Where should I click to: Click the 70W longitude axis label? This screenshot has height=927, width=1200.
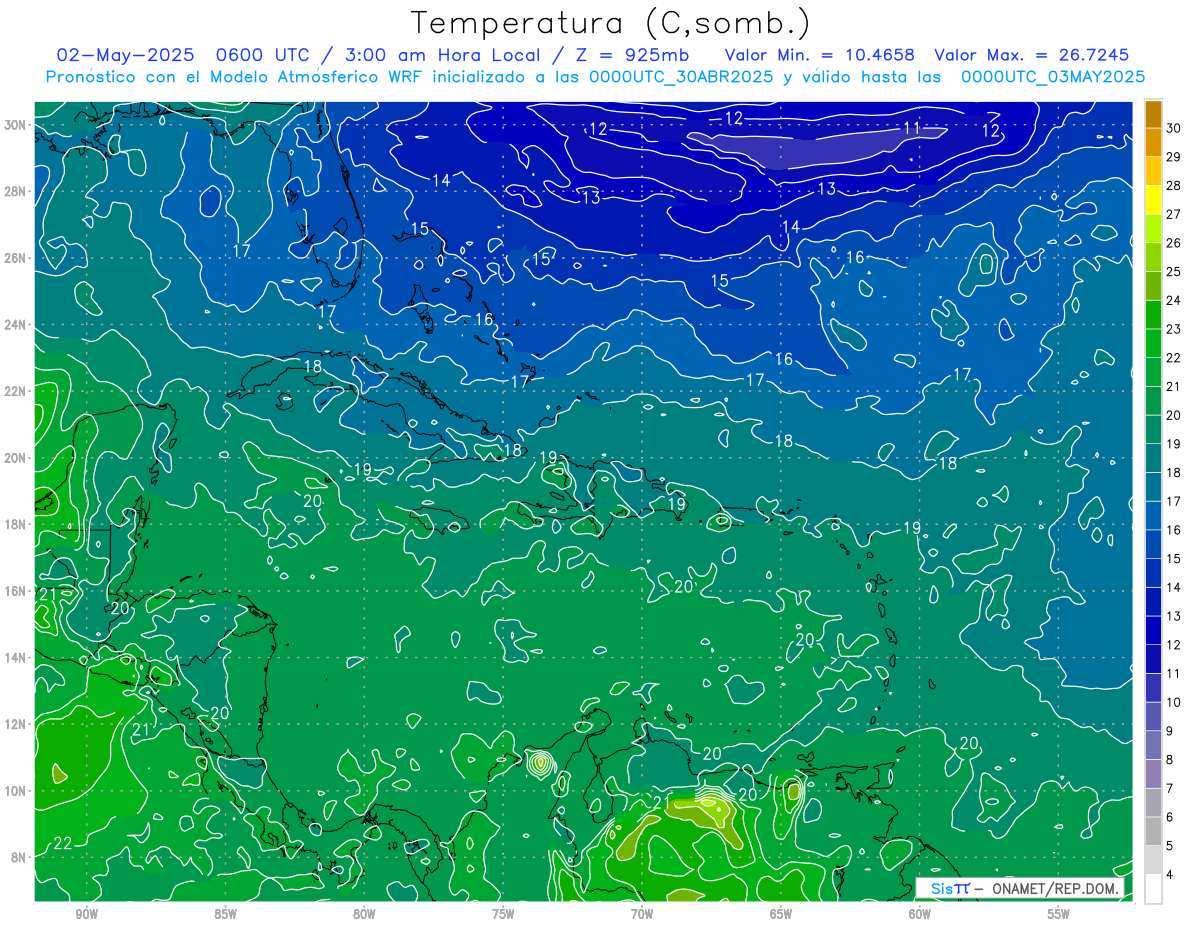642,914
